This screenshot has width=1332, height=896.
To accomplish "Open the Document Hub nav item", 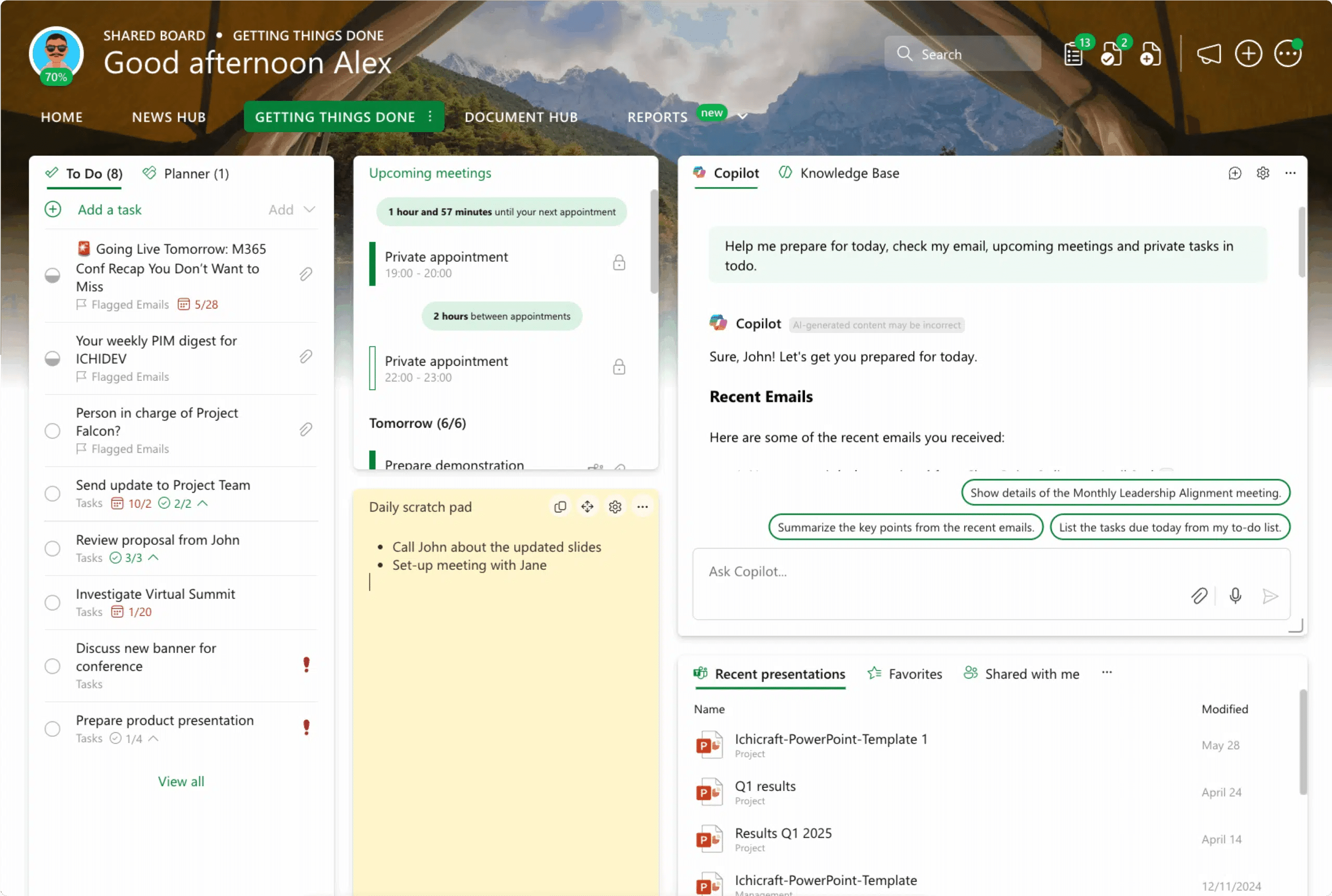I will [x=521, y=117].
